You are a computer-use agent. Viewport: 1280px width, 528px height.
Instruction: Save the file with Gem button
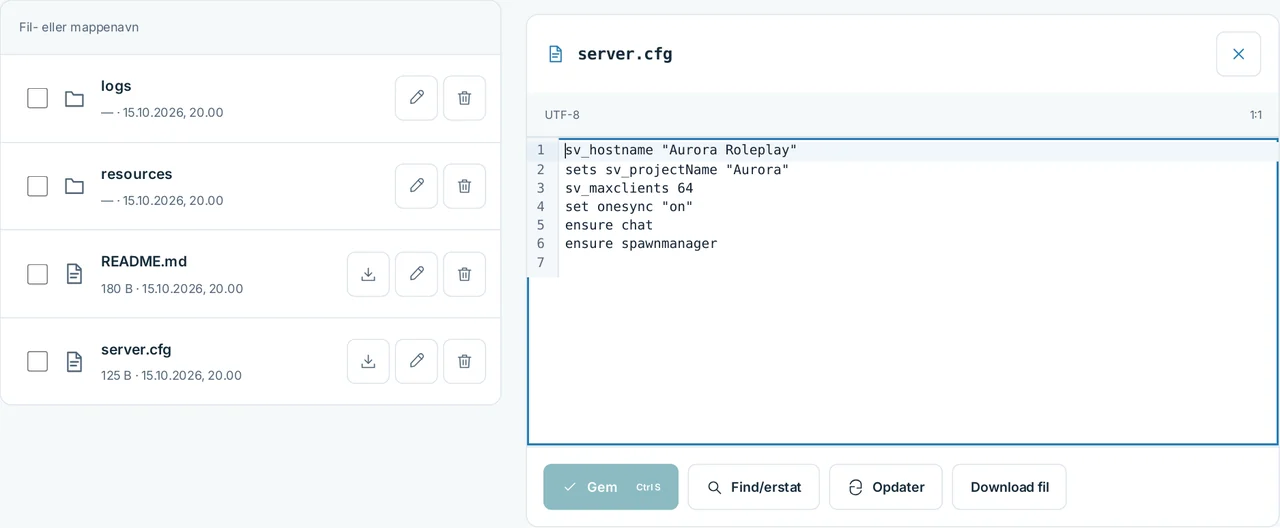click(611, 487)
